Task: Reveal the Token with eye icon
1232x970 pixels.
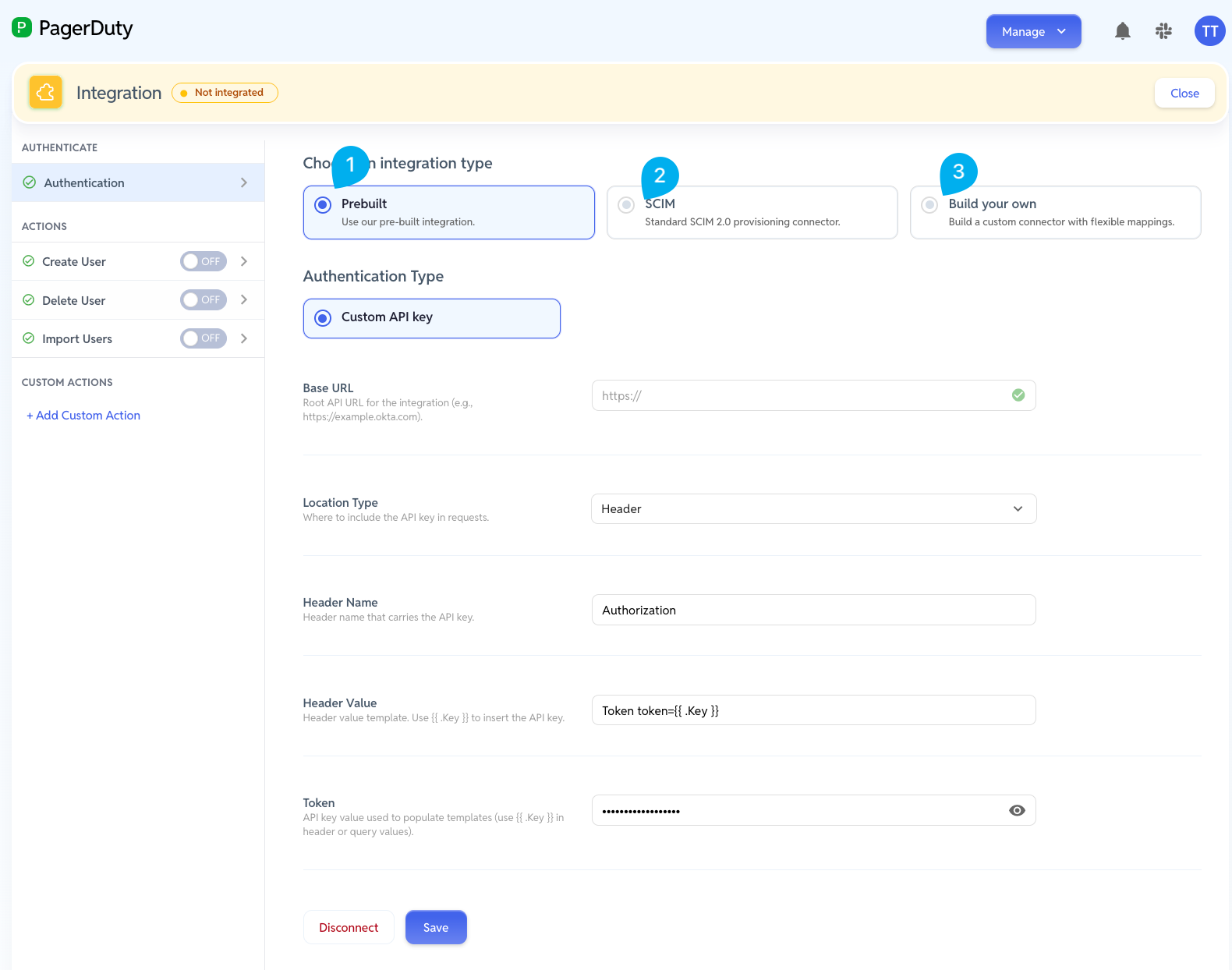Action: [1017, 810]
